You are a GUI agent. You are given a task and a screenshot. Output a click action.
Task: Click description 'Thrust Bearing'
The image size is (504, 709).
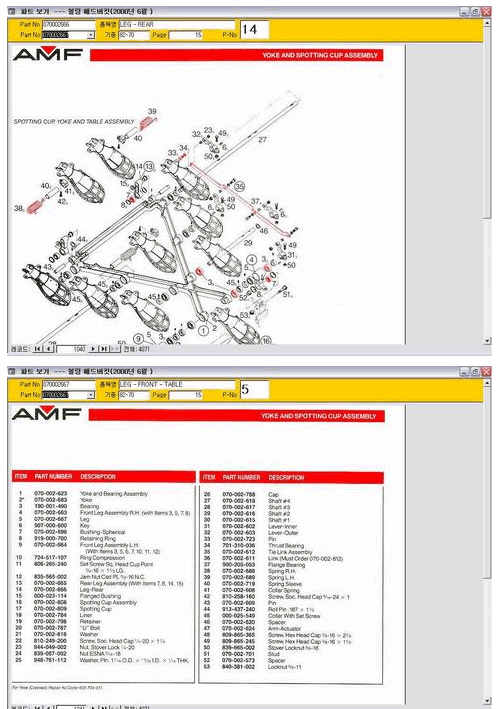coord(286,546)
